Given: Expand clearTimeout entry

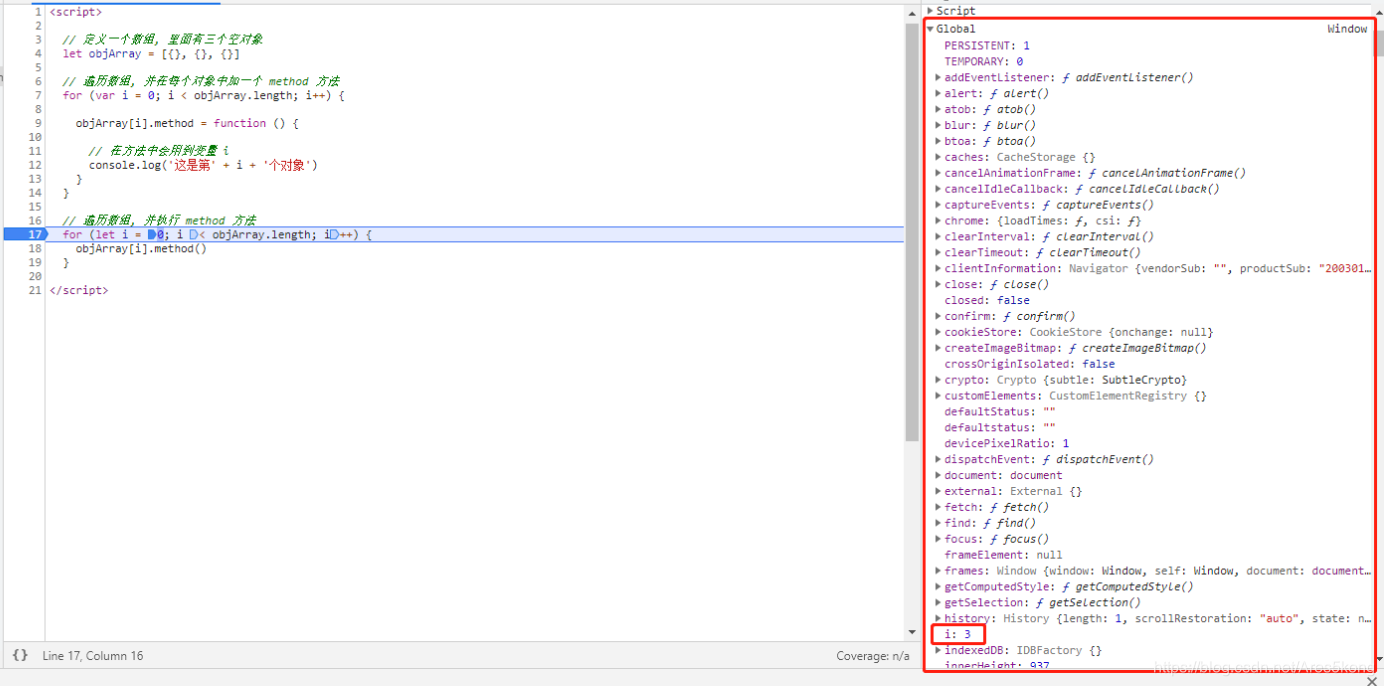Looking at the screenshot, I should [938, 252].
